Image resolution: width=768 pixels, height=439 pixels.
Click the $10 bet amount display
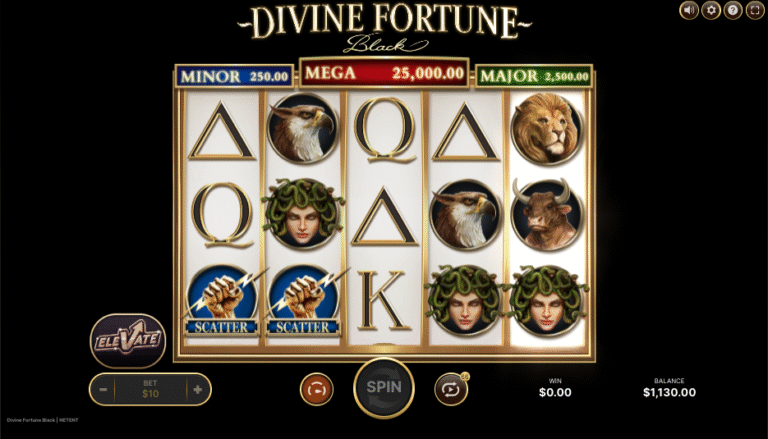coord(150,390)
